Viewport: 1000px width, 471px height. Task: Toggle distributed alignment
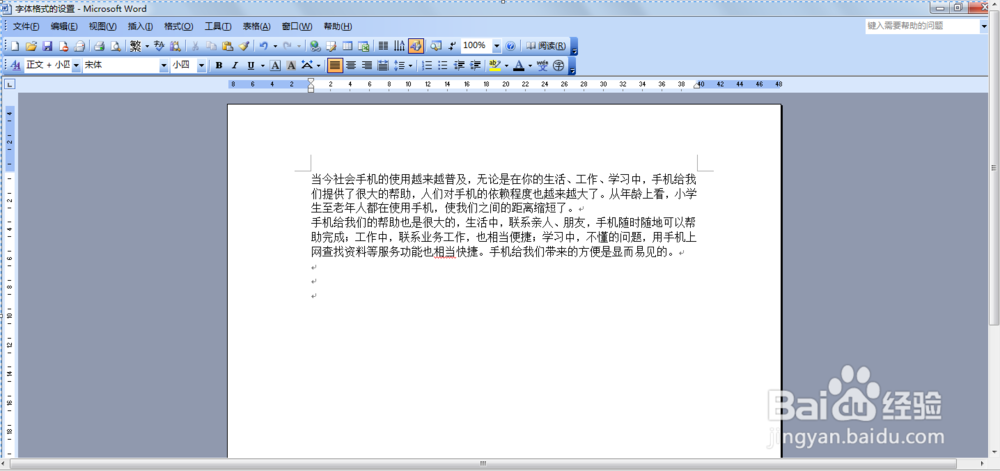pyautogui.click(x=383, y=65)
